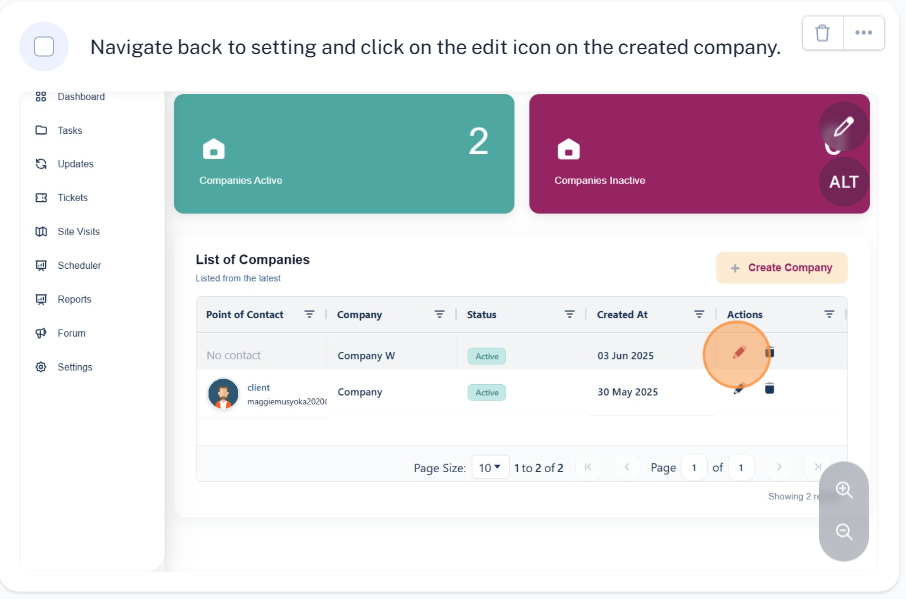The height and width of the screenshot is (599, 906).
Task: Open the Status column filter menu
Action: 570,314
